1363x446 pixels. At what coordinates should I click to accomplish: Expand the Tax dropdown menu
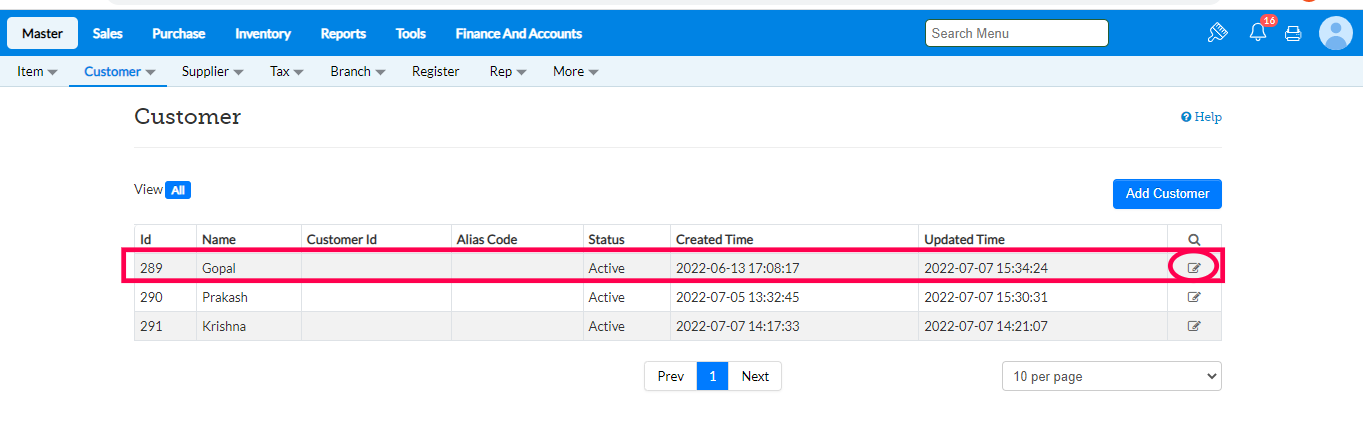286,72
